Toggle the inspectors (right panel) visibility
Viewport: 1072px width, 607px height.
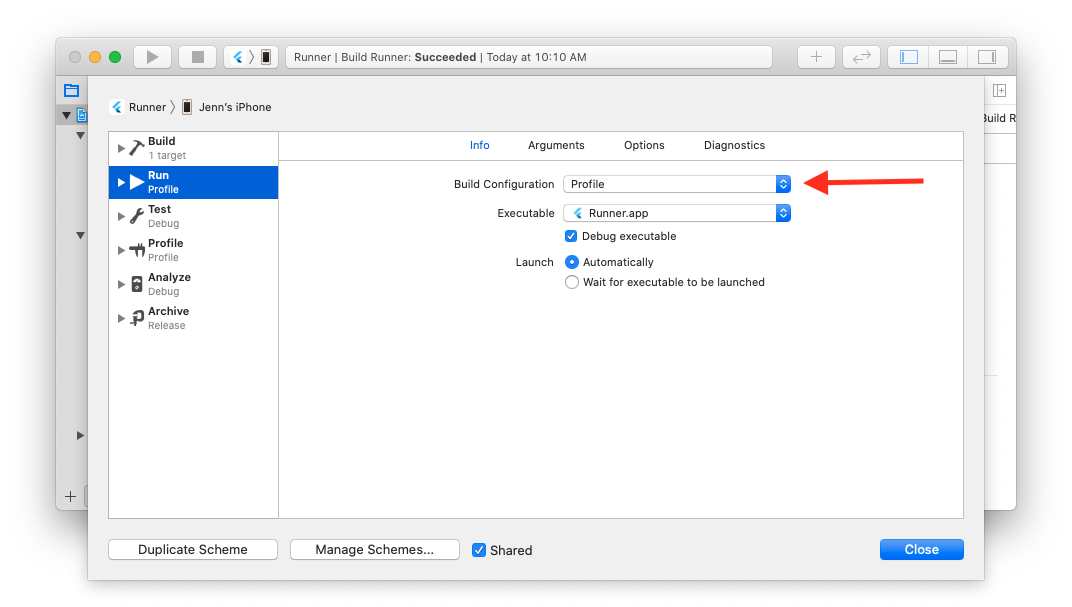[987, 57]
